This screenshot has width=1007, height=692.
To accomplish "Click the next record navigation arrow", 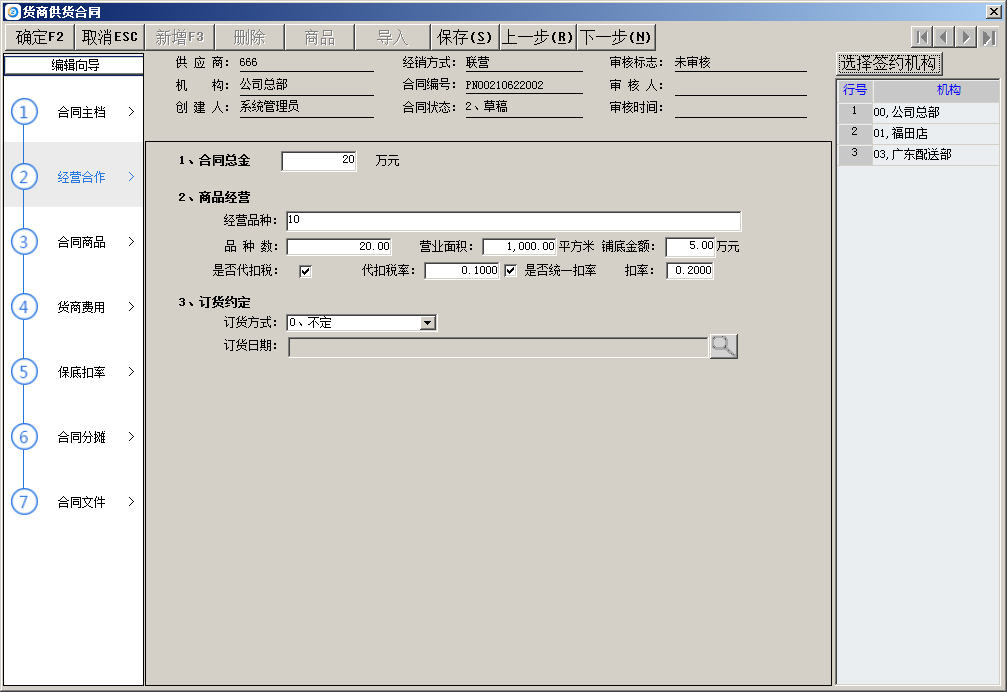I will 966,37.
